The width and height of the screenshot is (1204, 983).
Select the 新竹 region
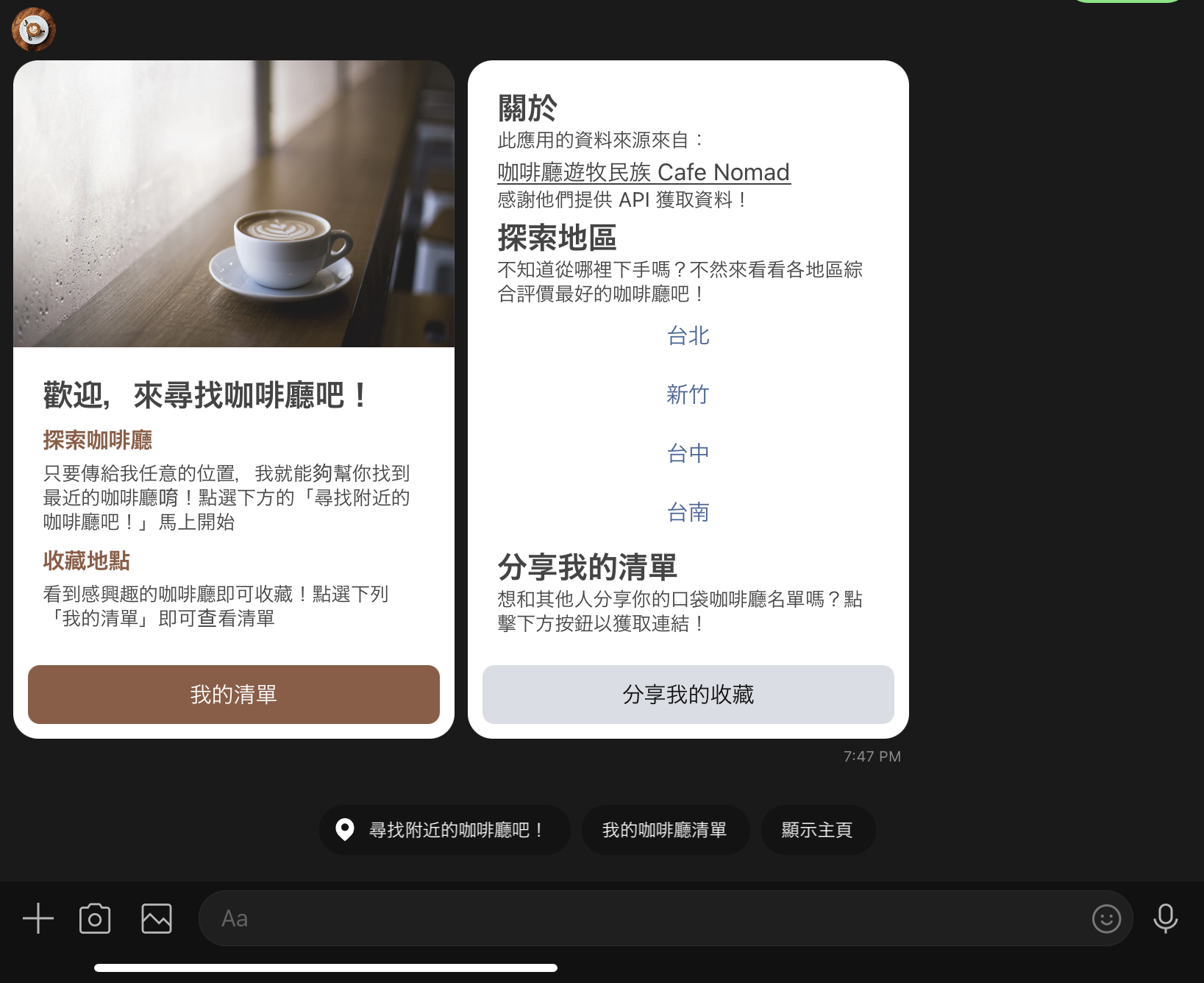[688, 395]
